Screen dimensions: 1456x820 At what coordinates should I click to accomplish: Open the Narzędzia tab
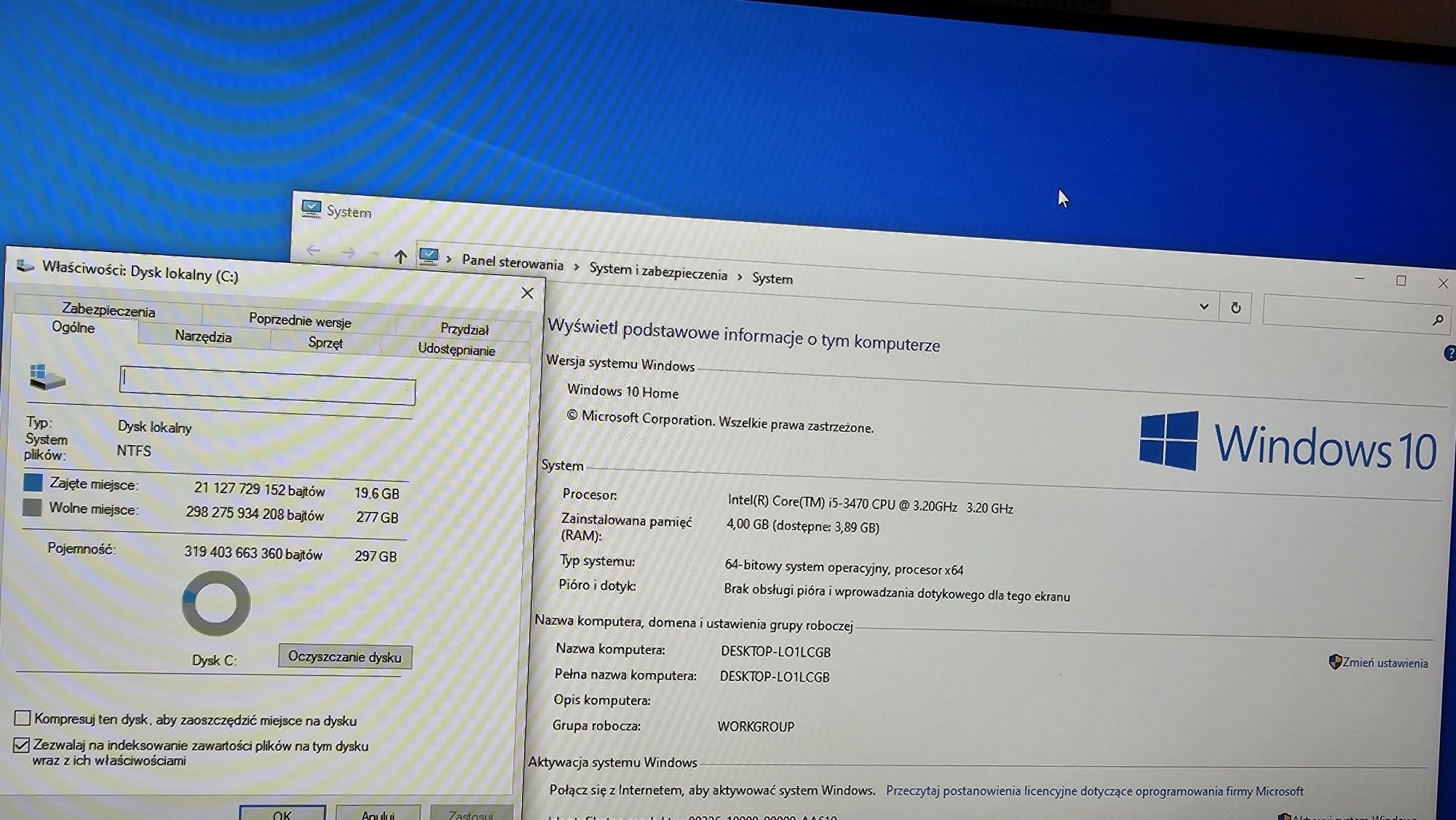(x=203, y=336)
